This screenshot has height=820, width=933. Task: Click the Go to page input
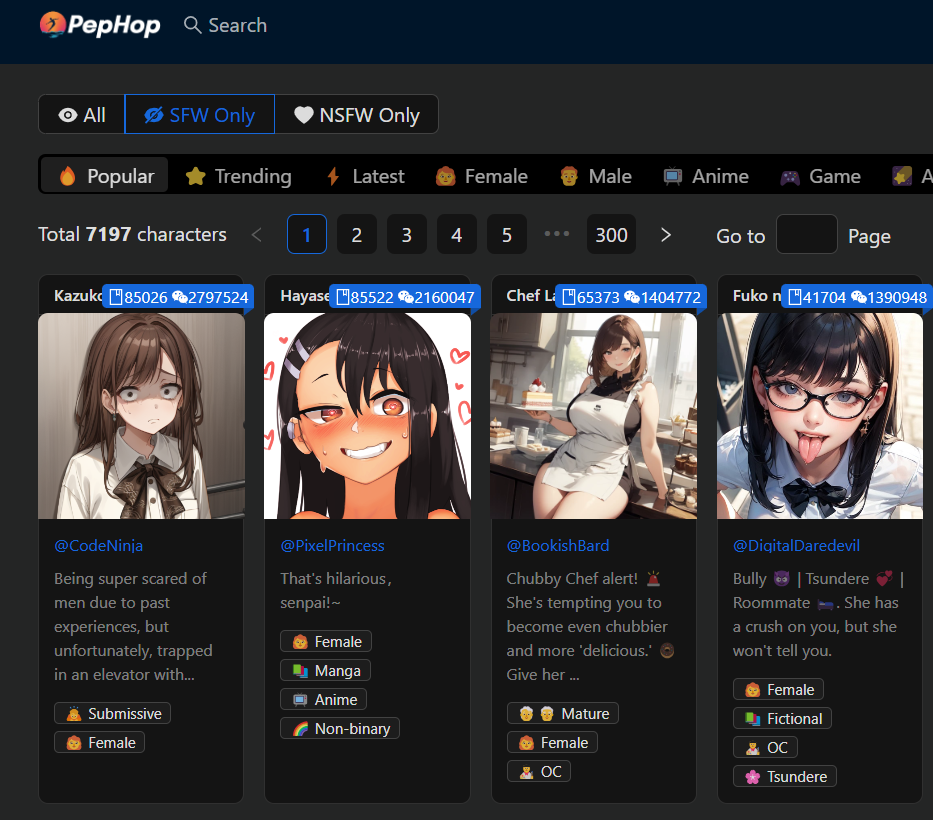(806, 235)
